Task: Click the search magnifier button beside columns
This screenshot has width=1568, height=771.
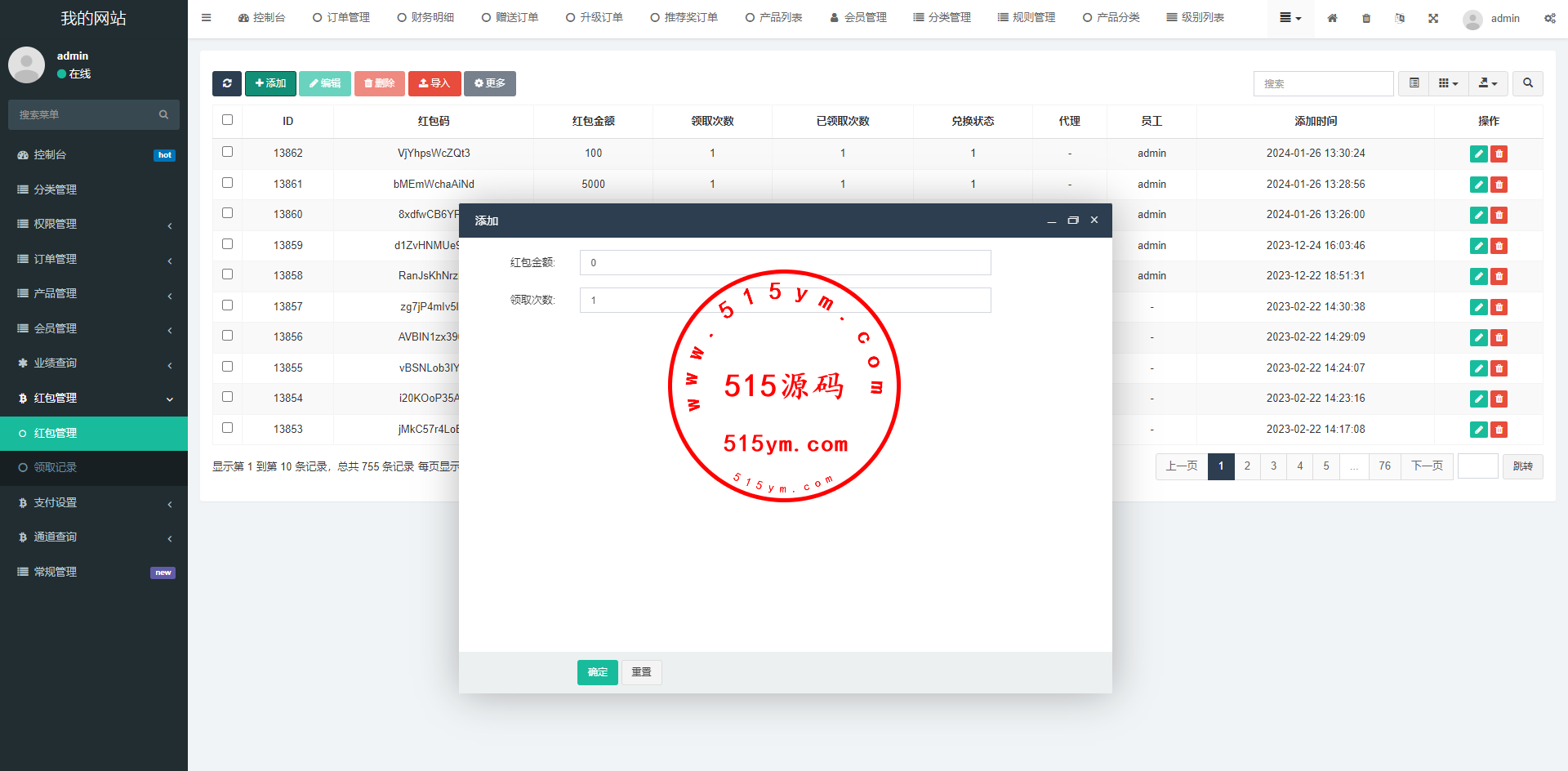Action: coord(1527,83)
